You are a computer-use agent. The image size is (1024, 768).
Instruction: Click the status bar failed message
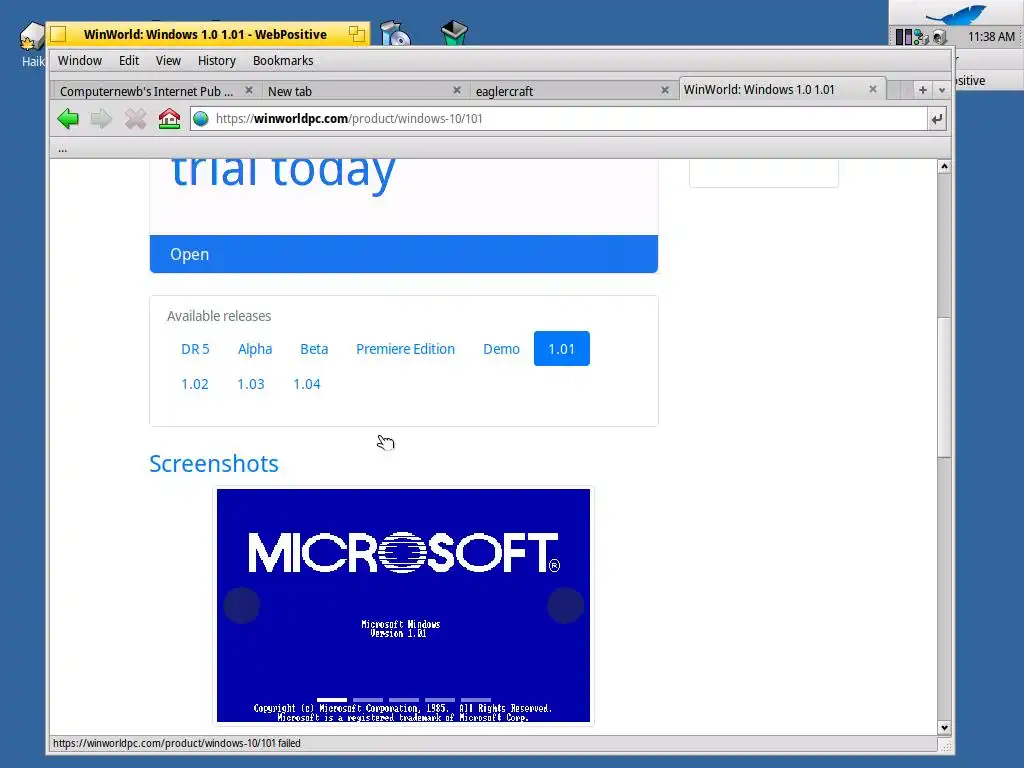click(176, 743)
